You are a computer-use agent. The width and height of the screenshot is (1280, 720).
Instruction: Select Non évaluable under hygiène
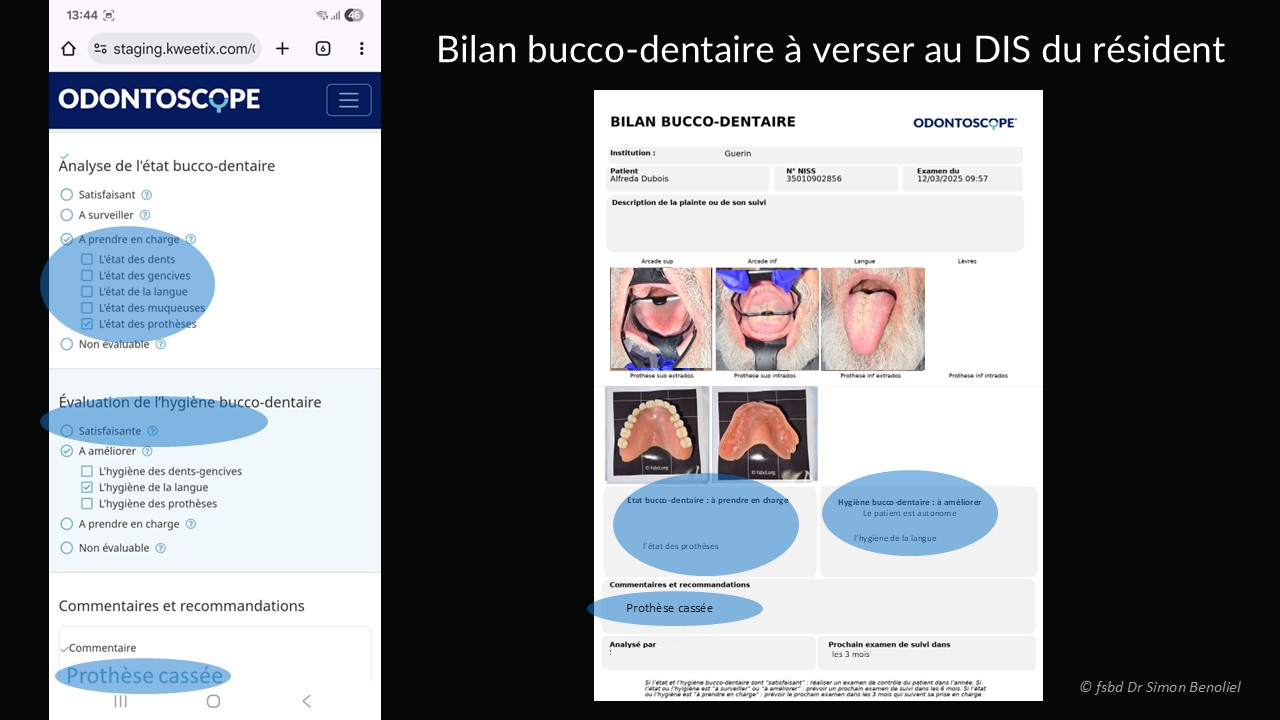pos(67,548)
